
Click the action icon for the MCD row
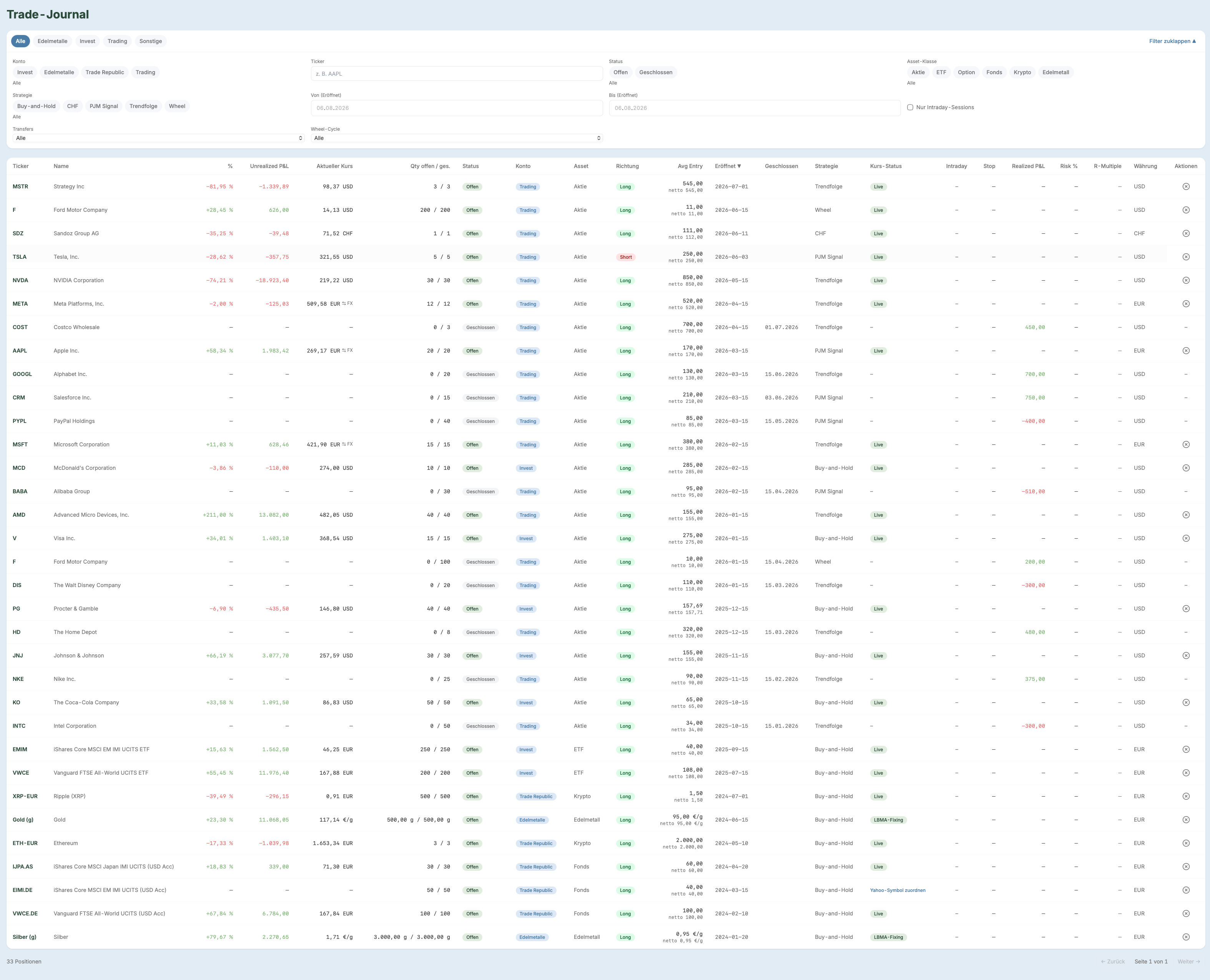pyautogui.click(x=1186, y=468)
